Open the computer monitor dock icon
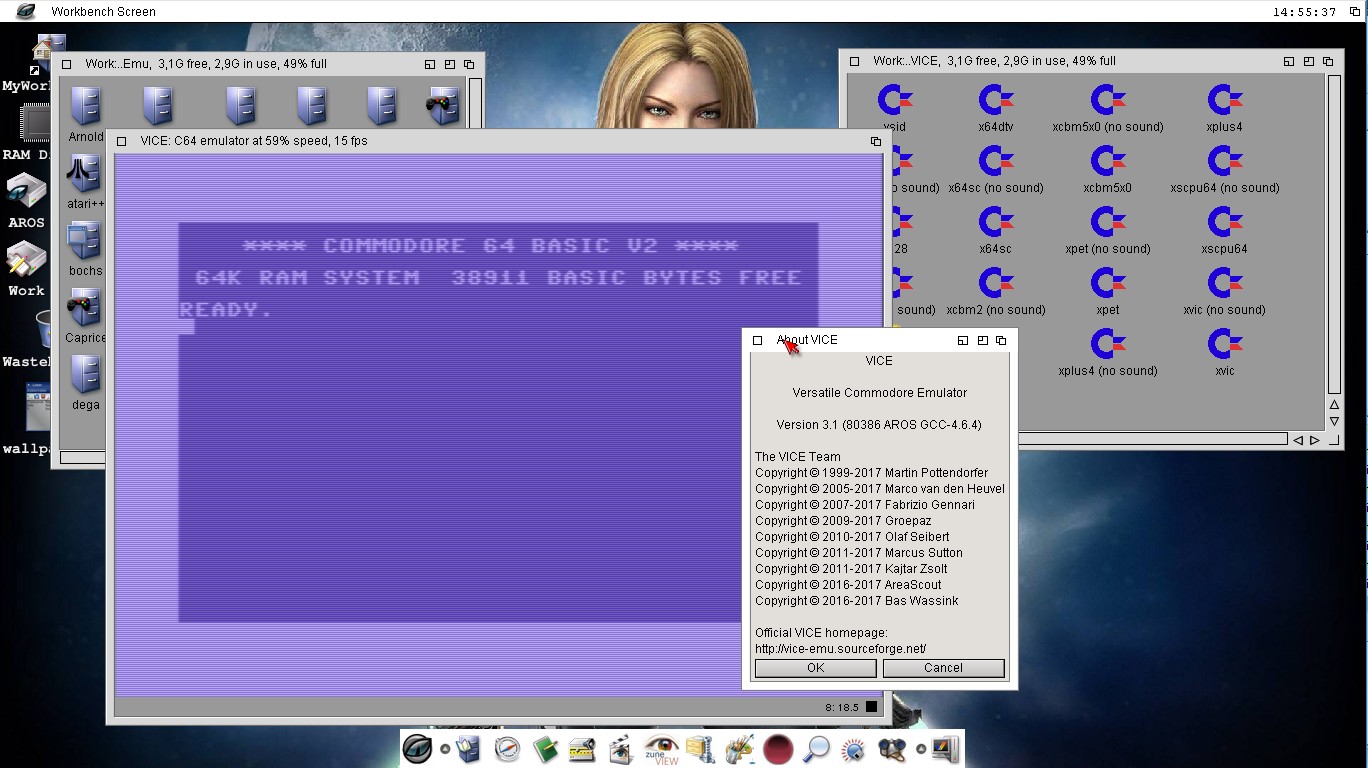Image resolution: width=1368 pixels, height=768 pixels. 944,748
